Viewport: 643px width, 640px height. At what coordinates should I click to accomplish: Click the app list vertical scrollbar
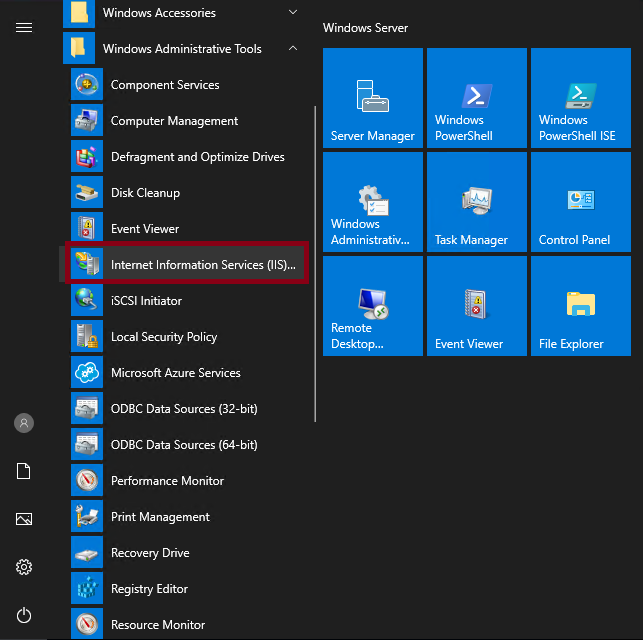coord(315,264)
